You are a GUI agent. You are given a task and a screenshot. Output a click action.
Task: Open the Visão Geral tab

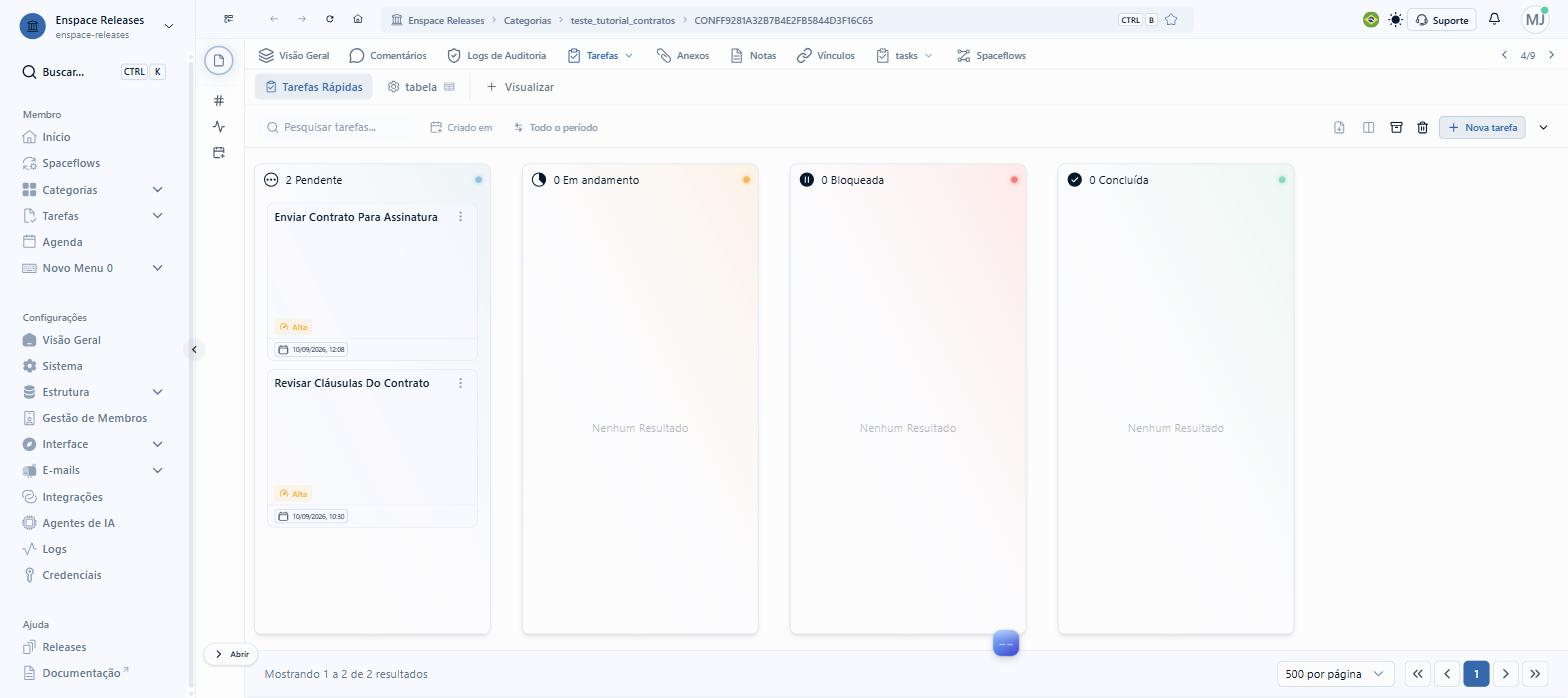coord(294,56)
